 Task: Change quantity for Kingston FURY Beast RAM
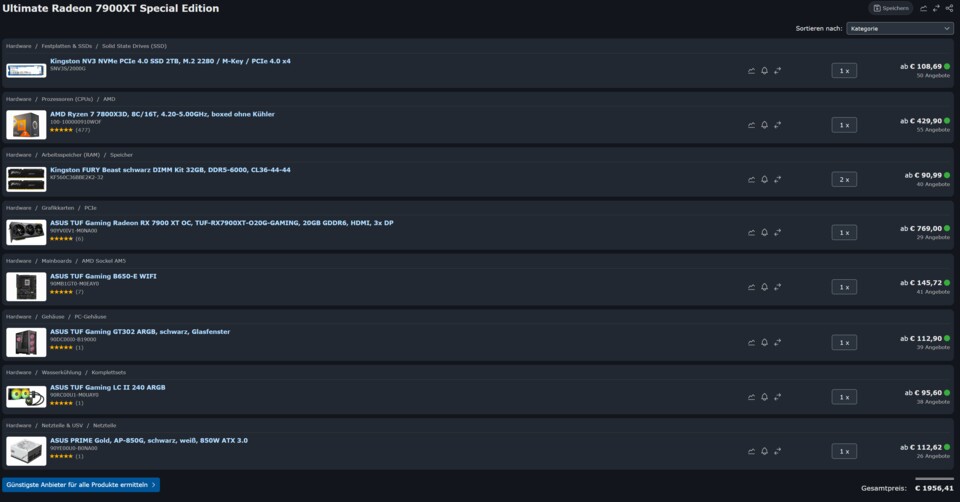pyautogui.click(x=844, y=179)
